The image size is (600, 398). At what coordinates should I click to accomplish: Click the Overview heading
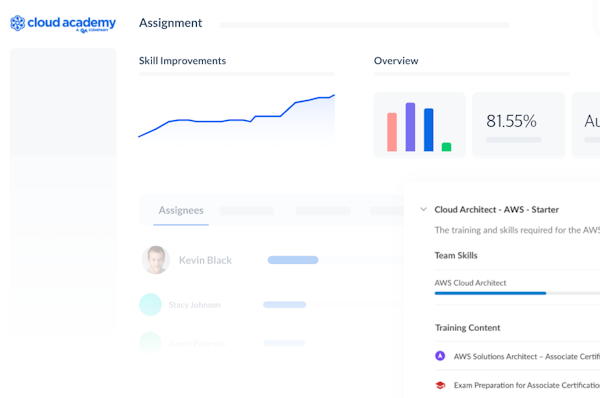point(396,61)
